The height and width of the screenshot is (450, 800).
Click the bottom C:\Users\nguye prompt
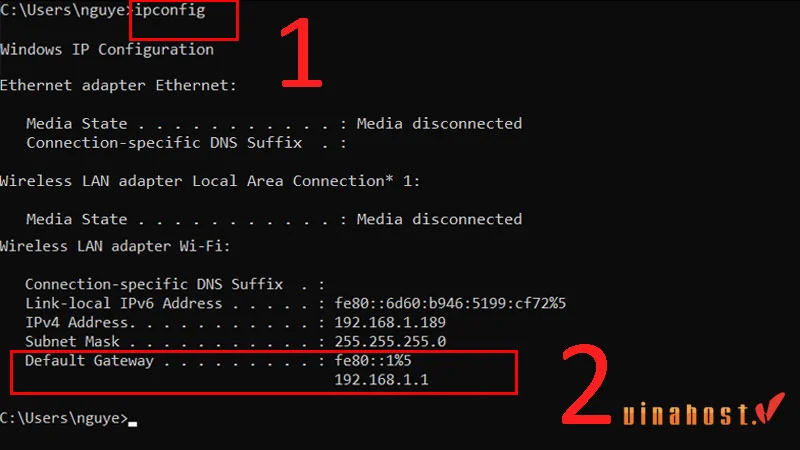(x=64, y=418)
